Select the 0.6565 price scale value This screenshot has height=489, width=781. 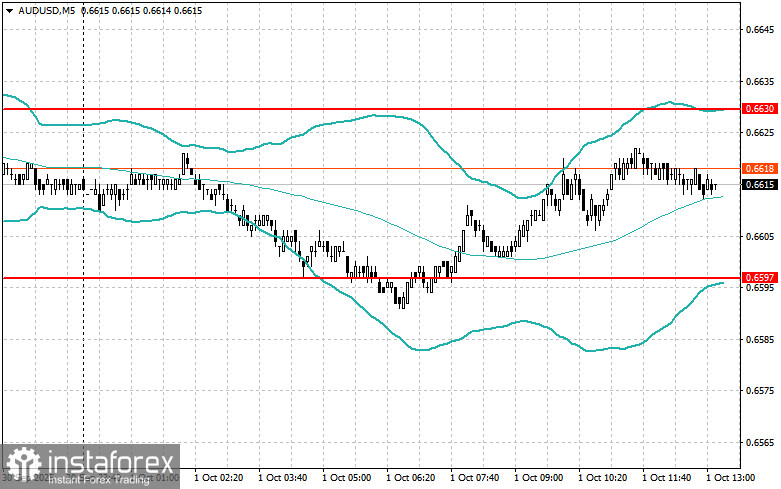pos(760,443)
